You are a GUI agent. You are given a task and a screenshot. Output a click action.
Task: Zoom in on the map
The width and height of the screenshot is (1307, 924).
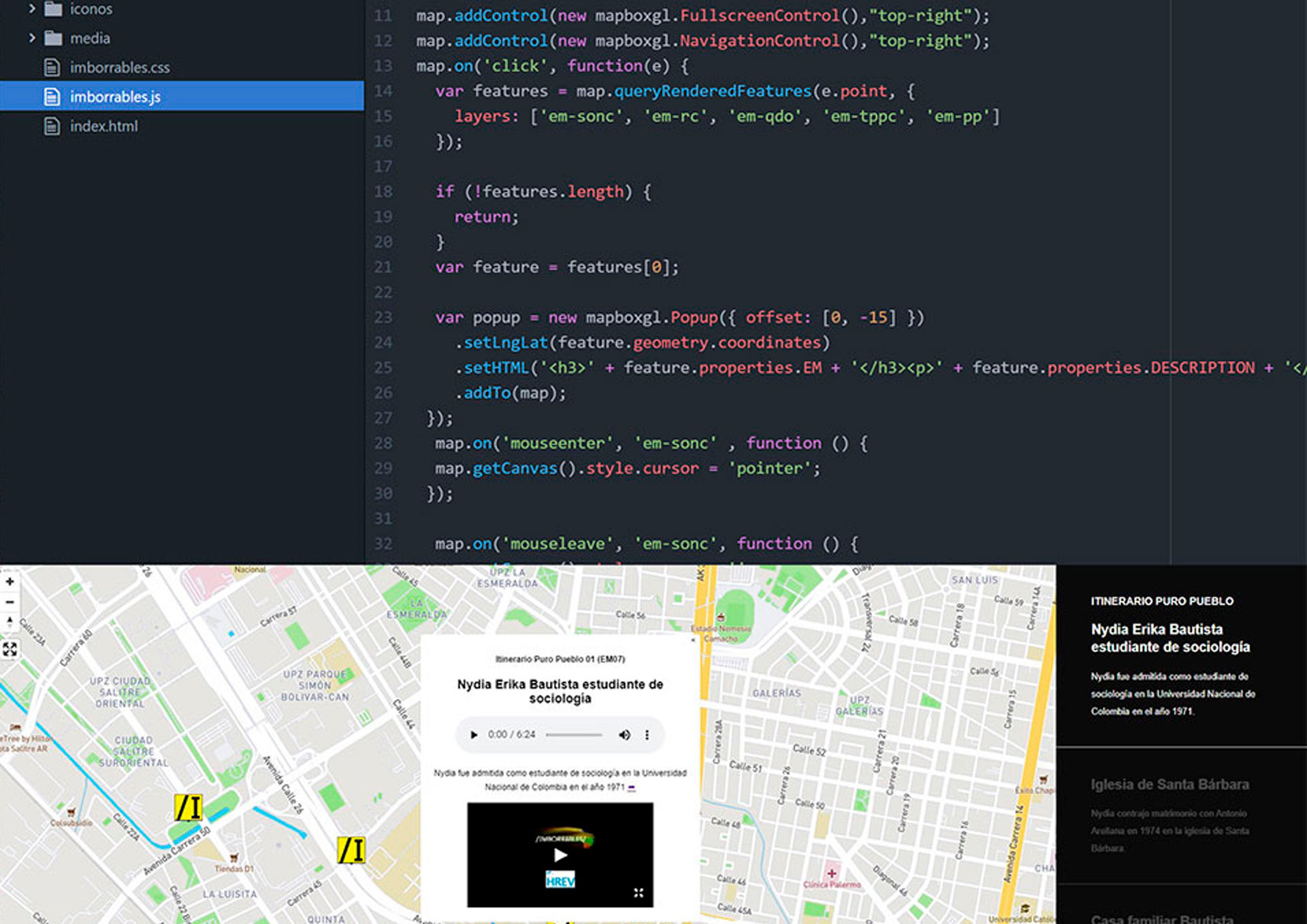pyautogui.click(x=10, y=582)
